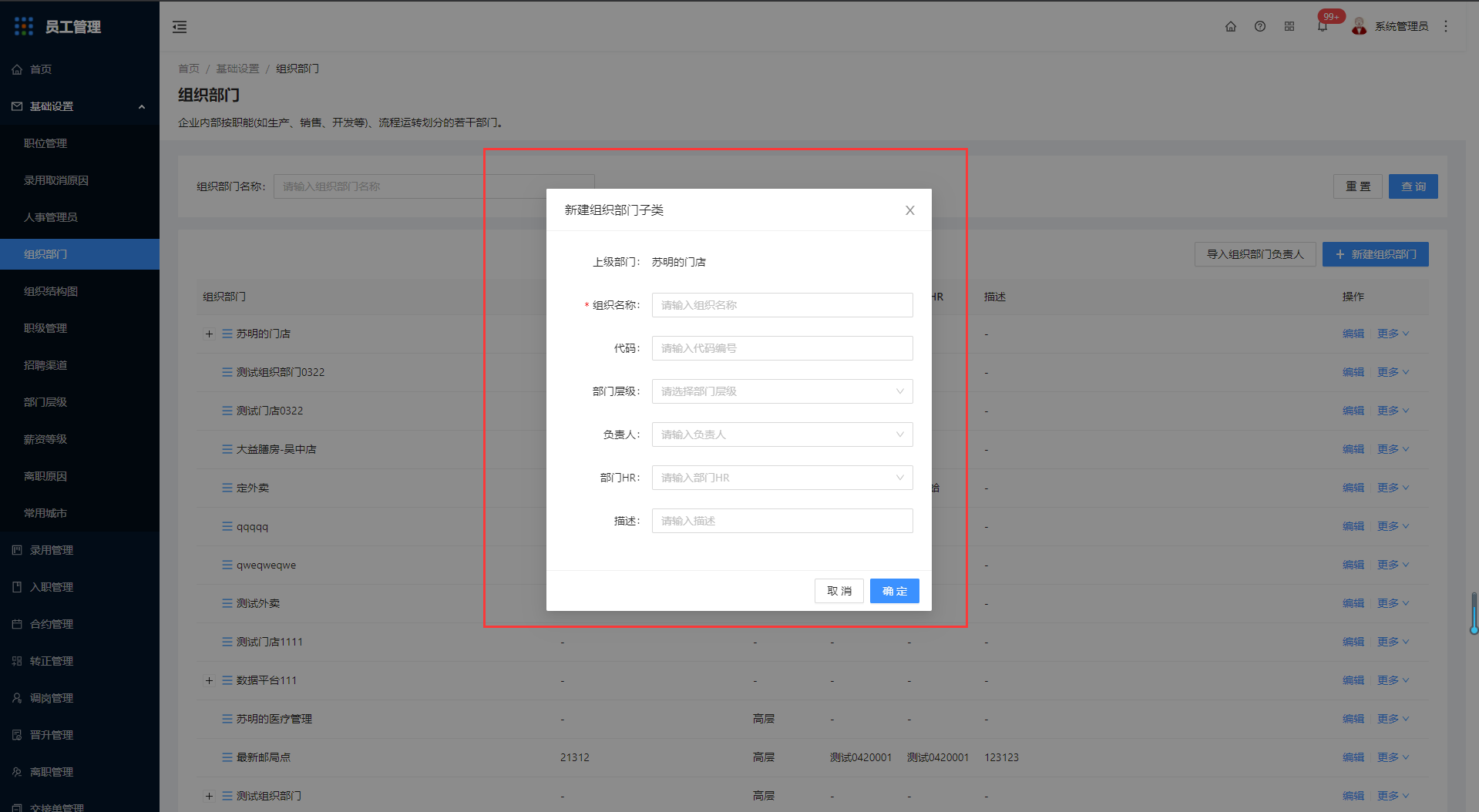1479x812 pixels.
Task: Click 晋升管理 sidebar icon
Action: point(17,735)
